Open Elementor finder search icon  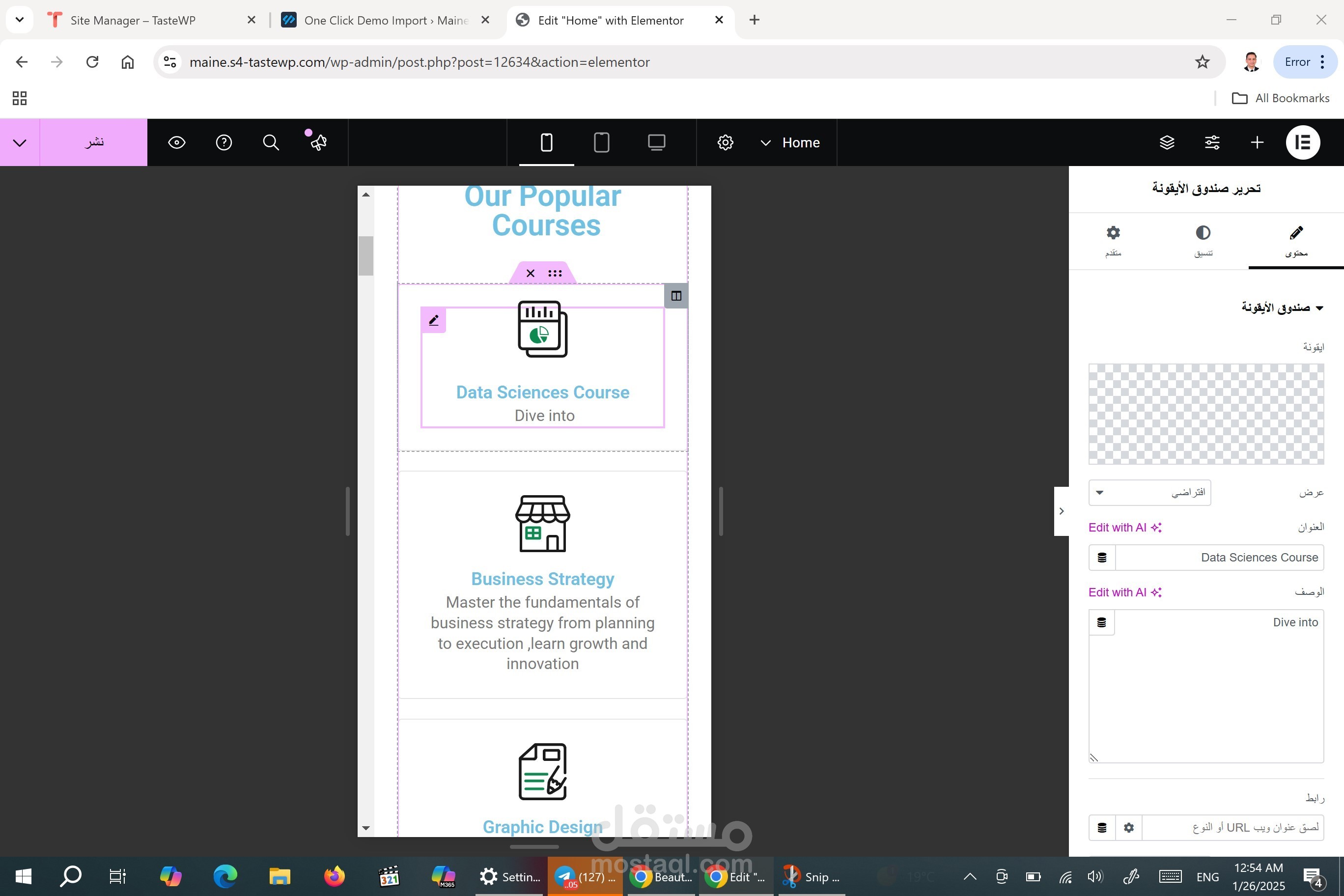click(x=270, y=142)
